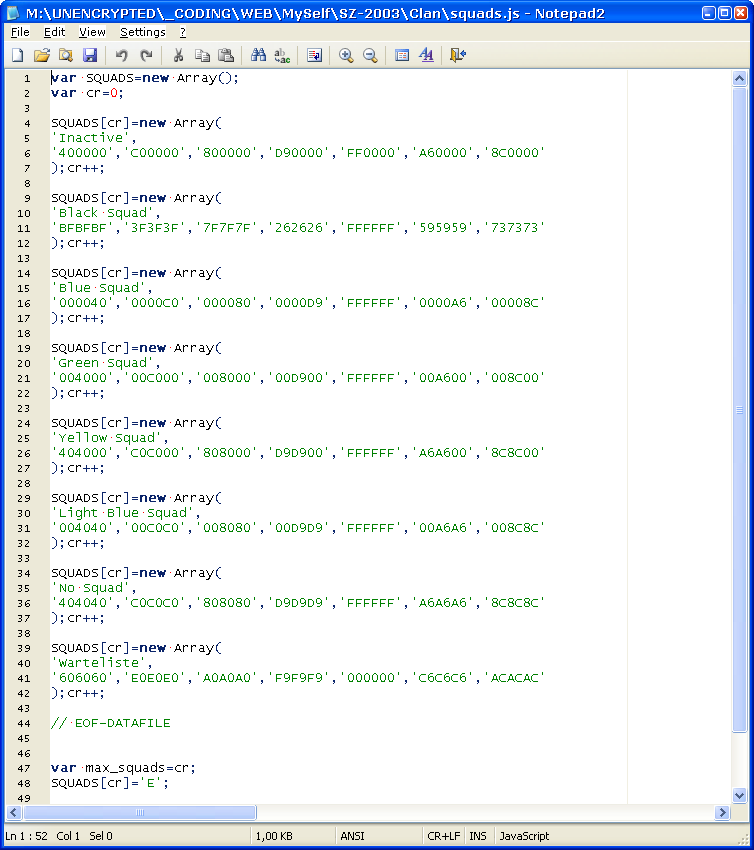Screen dimensions: 754x850
Task: Click the 'Warteliste' string on line 40
Action: (99, 662)
